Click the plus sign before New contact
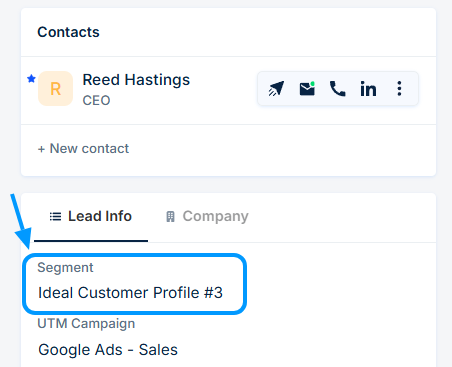This screenshot has width=452, height=367. [x=41, y=149]
